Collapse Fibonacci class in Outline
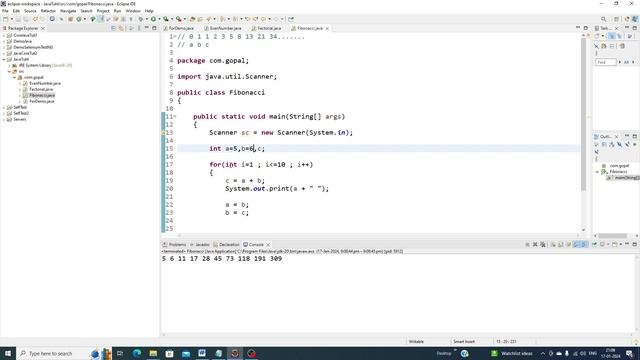640x360 pixels. coord(598,172)
